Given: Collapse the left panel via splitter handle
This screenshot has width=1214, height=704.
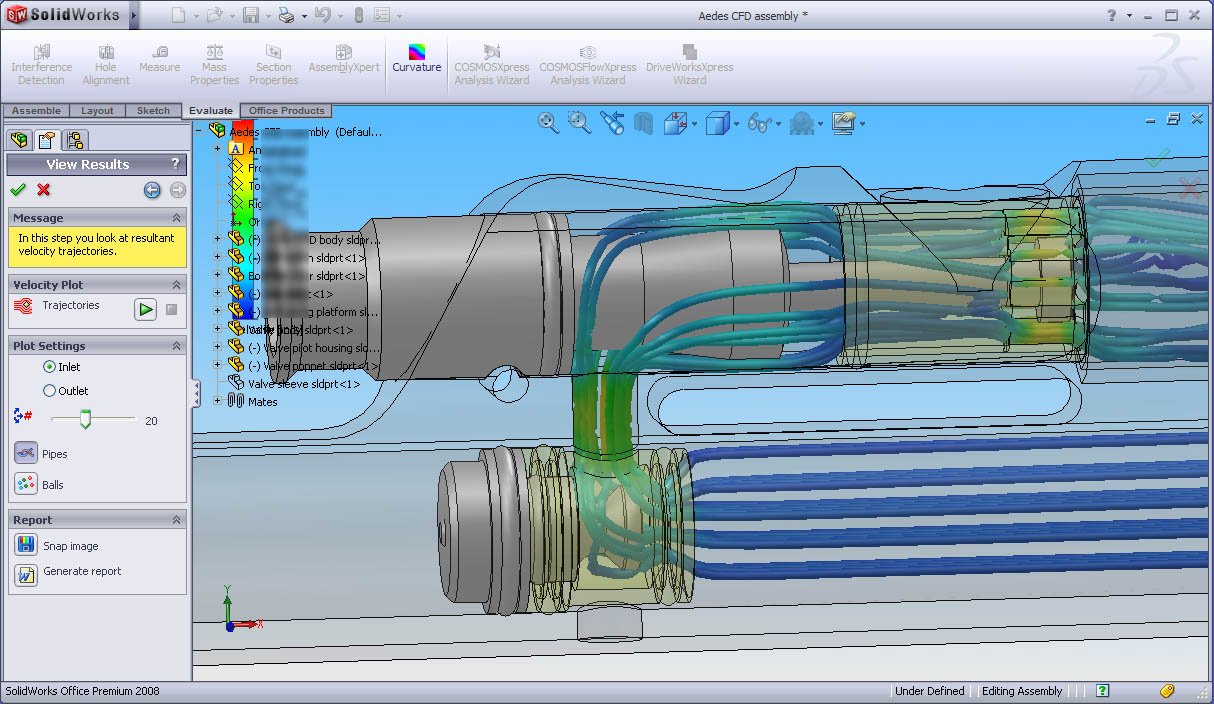Looking at the screenshot, I should tap(196, 392).
